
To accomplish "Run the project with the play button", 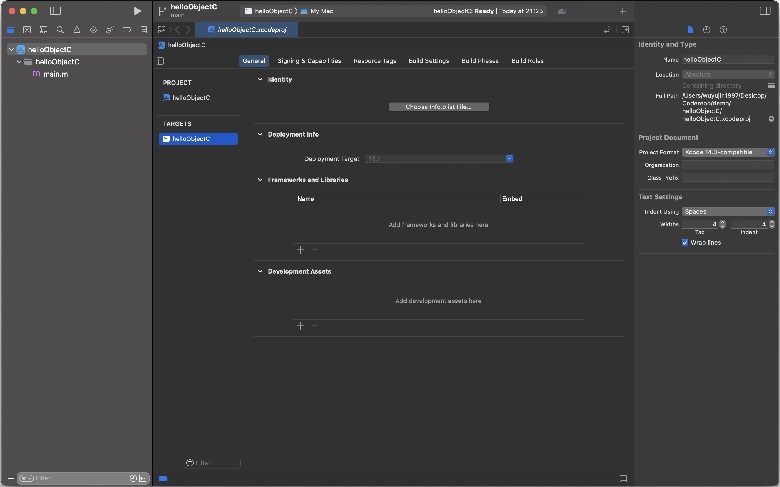I will click(x=137, y=11).
